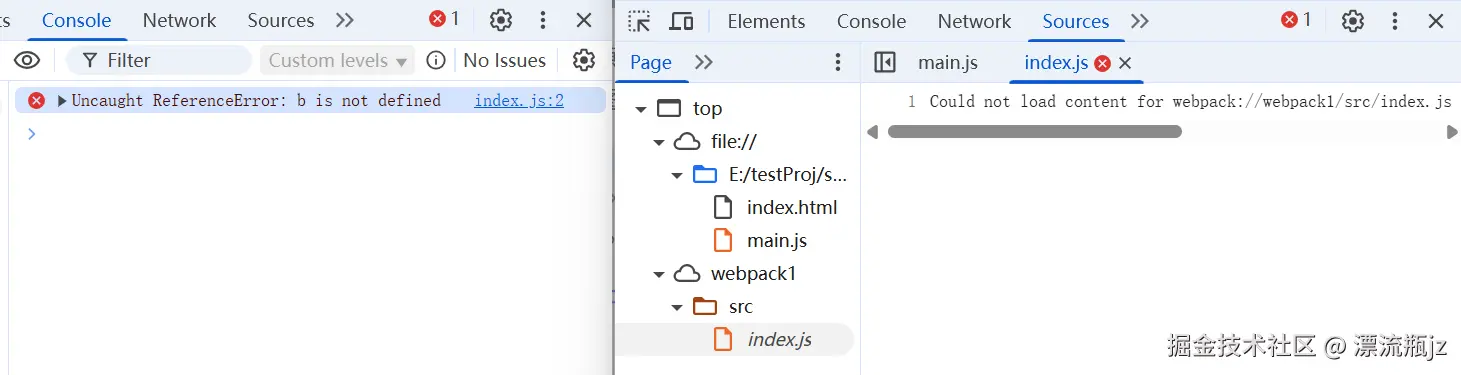This screenshot has width=1461, height=375.
Task: Switch to Console tab in left panel
Action: pos(76,20)
